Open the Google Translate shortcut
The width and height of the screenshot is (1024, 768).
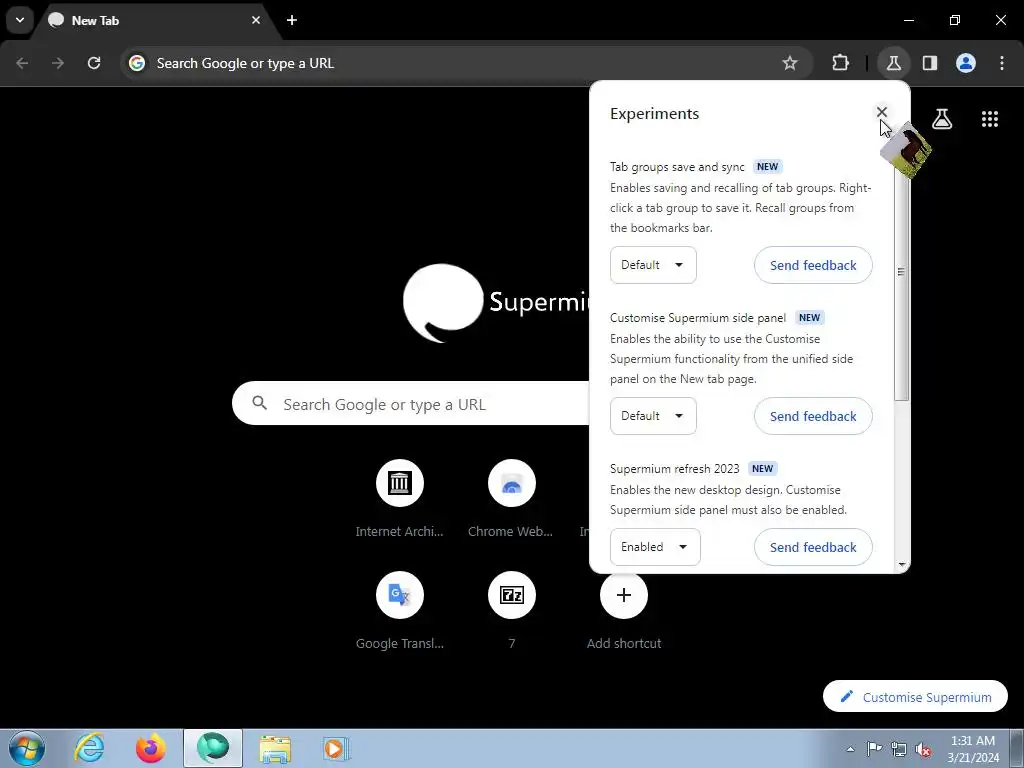(x=400, y=595)
